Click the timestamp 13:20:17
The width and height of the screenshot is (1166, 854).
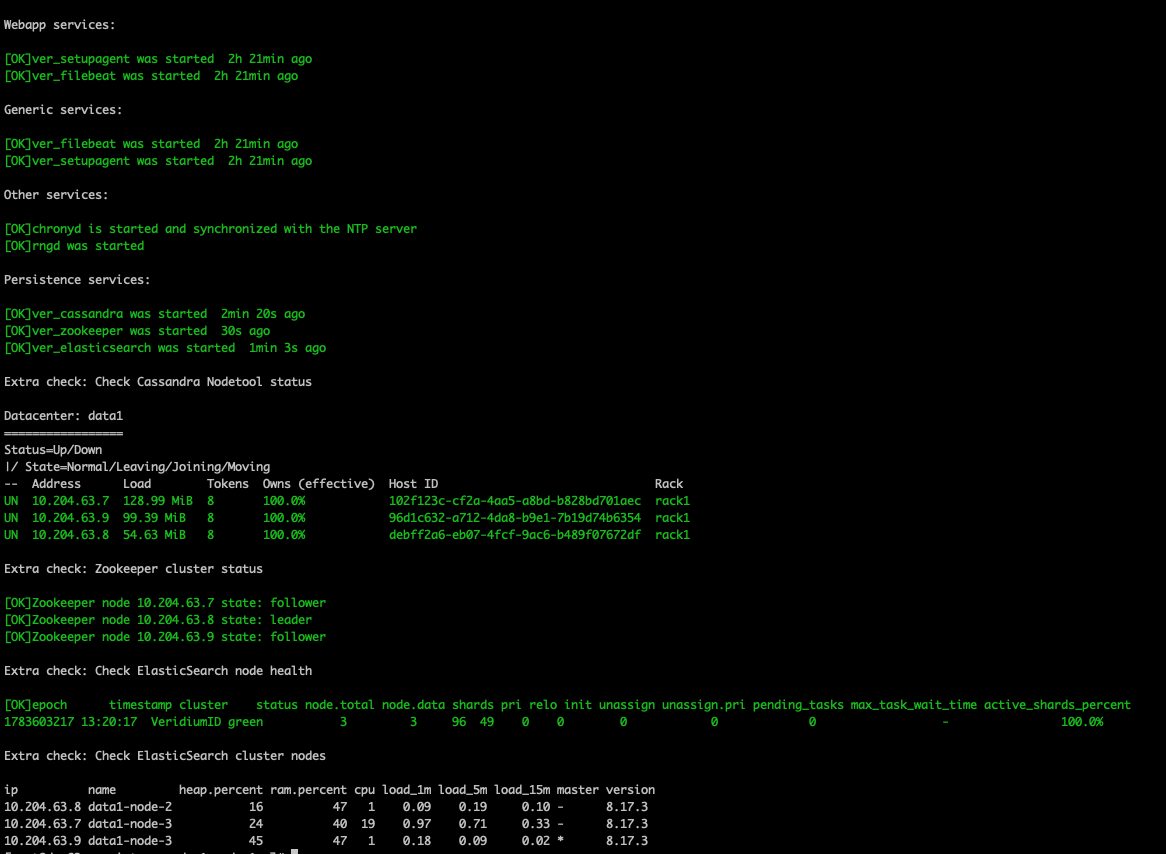tap(109, 722)
